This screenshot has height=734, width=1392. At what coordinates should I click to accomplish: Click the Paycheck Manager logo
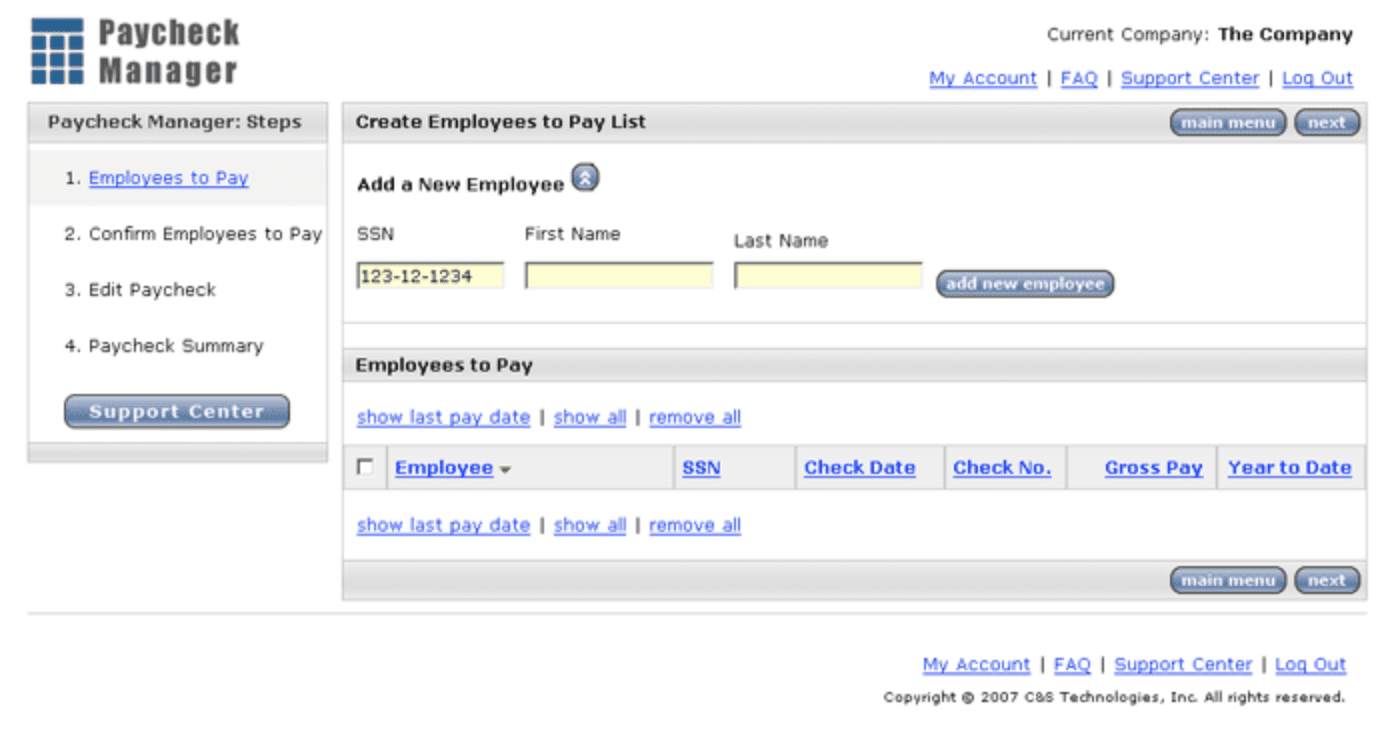pyautogui.click(x=135, y=47)
